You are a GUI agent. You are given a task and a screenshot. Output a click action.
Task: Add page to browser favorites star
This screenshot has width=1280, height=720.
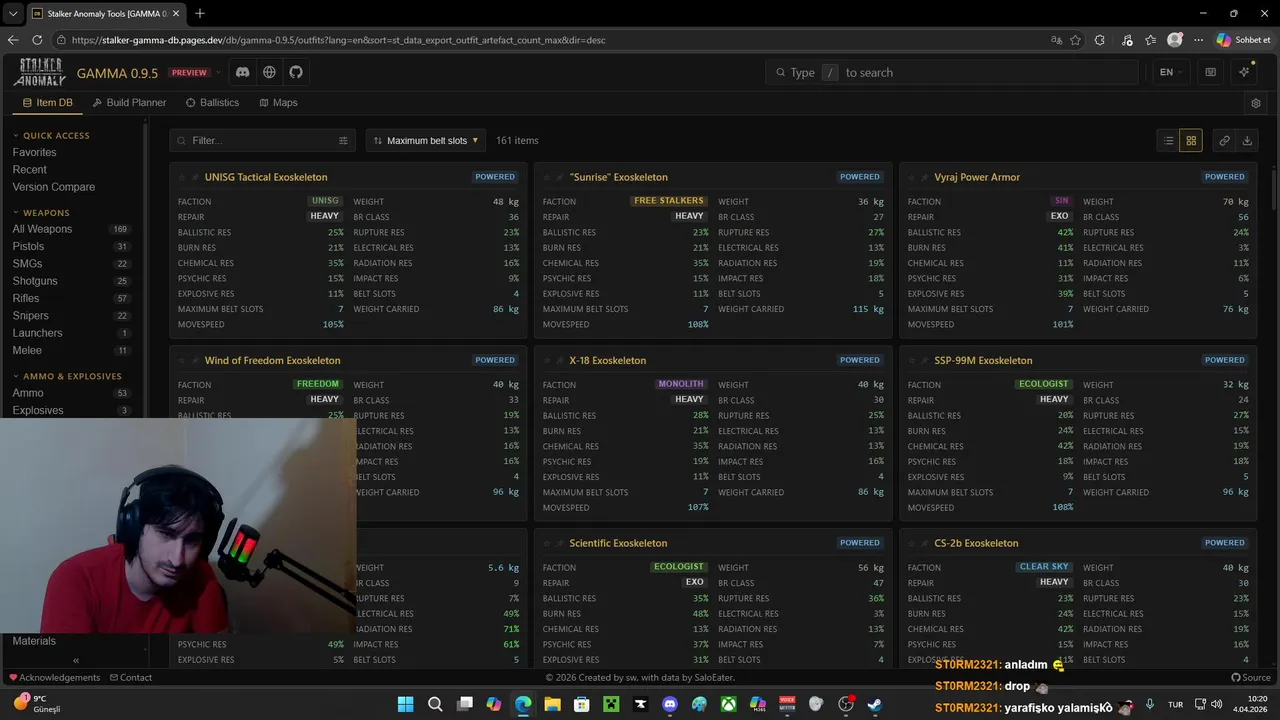(1075, 40)
